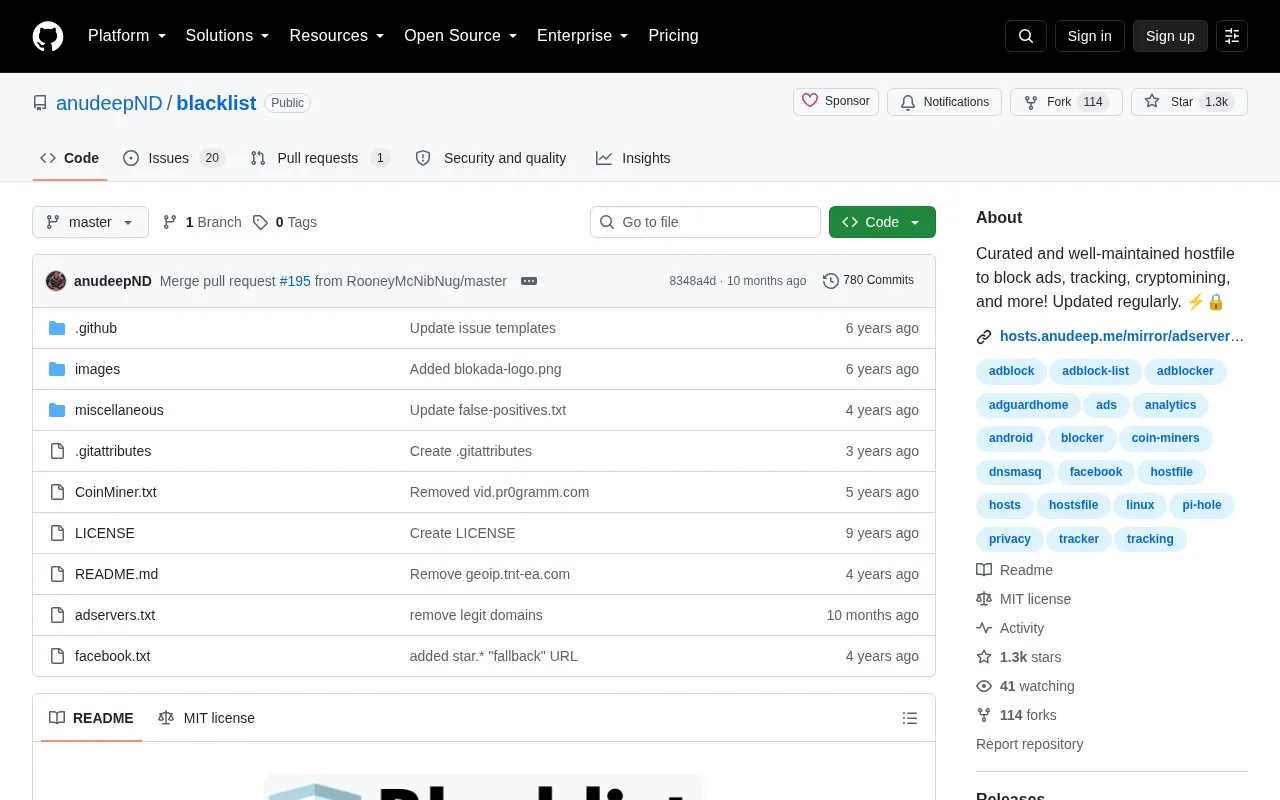Click Sign up button

(x=1170, y=36)
